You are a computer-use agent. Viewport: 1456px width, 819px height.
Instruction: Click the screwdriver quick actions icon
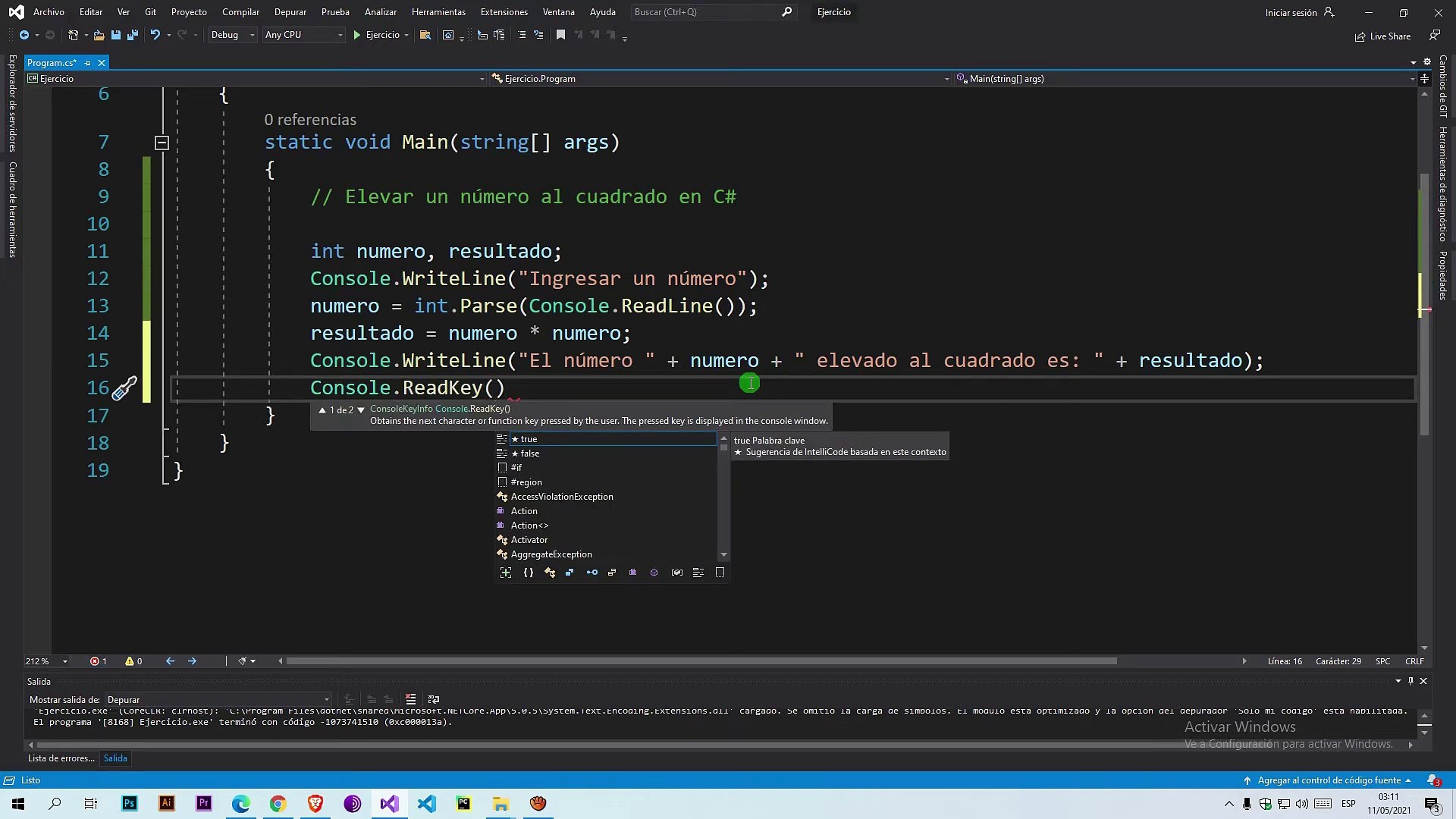coord(124,388)
